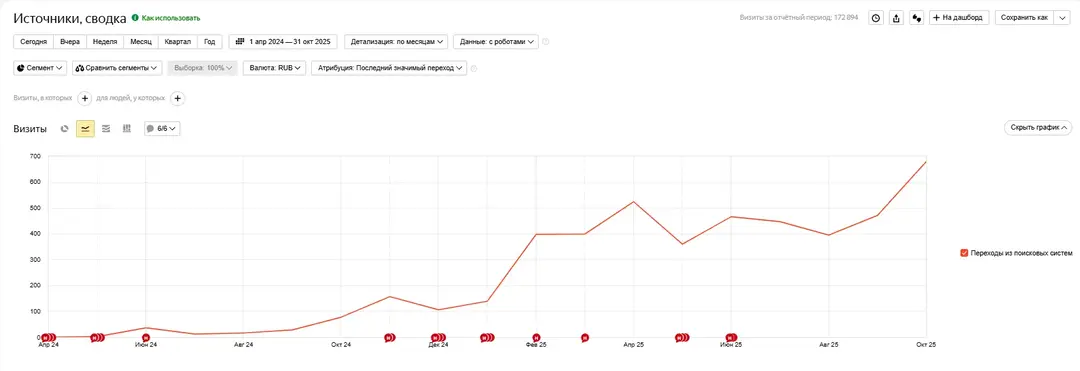
Task: Collapse chart with Скрыть график
Action: 1038,128
